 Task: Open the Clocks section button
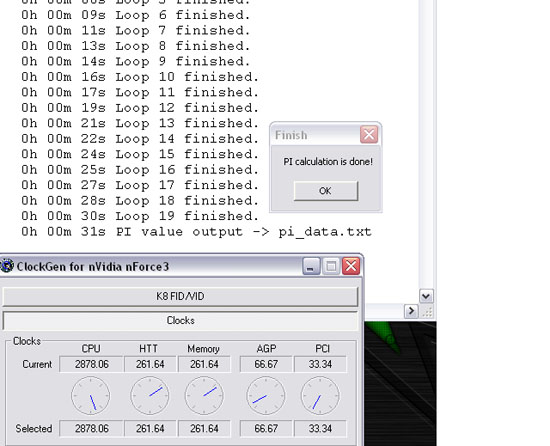coord(180,320)
